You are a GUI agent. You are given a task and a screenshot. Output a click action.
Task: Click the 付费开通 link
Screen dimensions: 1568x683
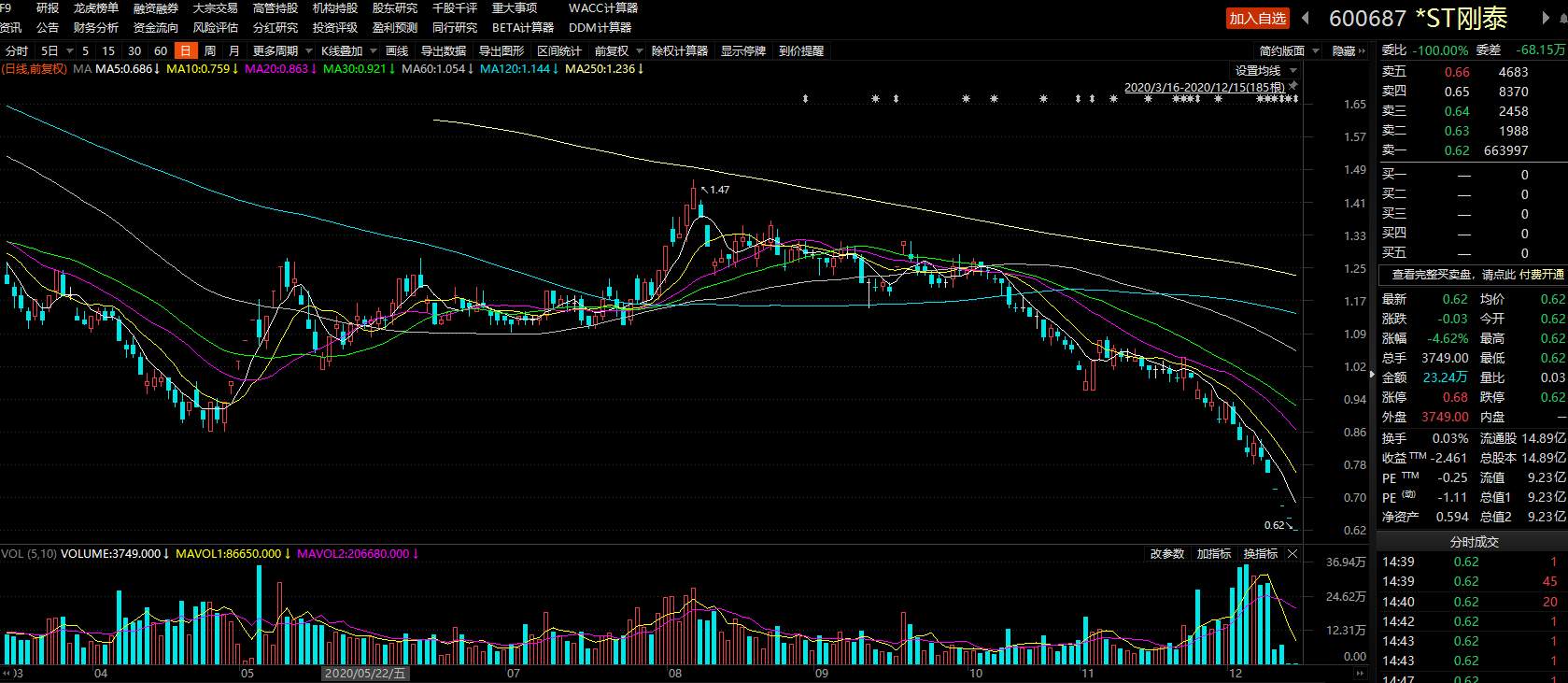point(1543,275)
